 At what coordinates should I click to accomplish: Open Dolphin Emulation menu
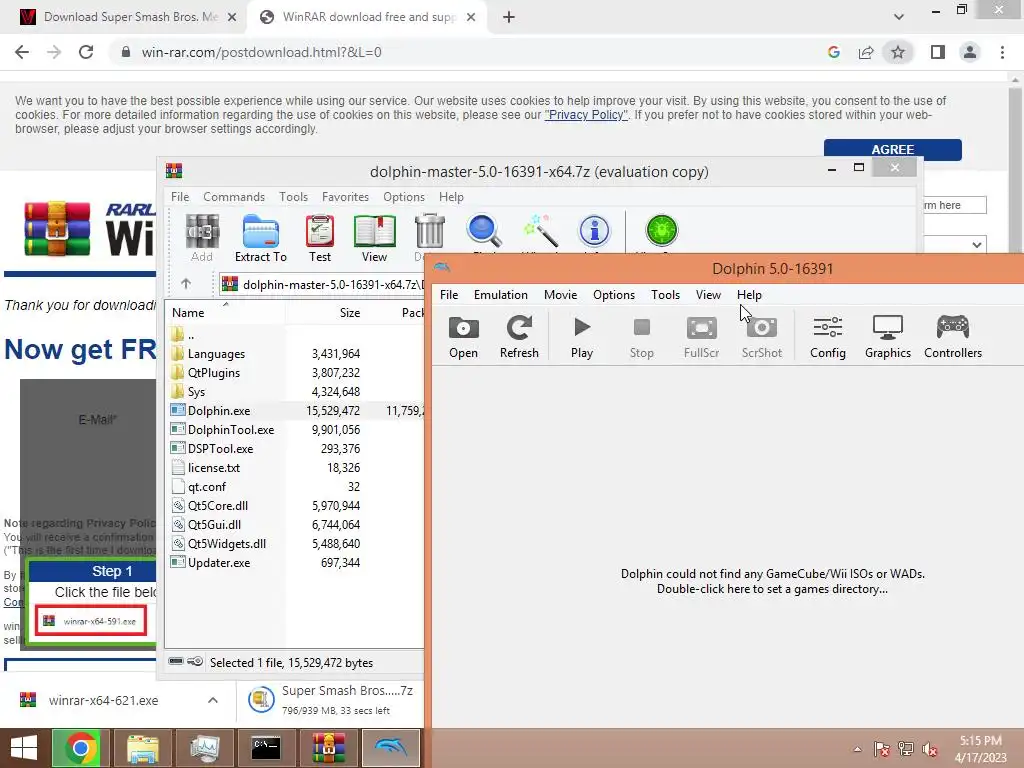501,295
